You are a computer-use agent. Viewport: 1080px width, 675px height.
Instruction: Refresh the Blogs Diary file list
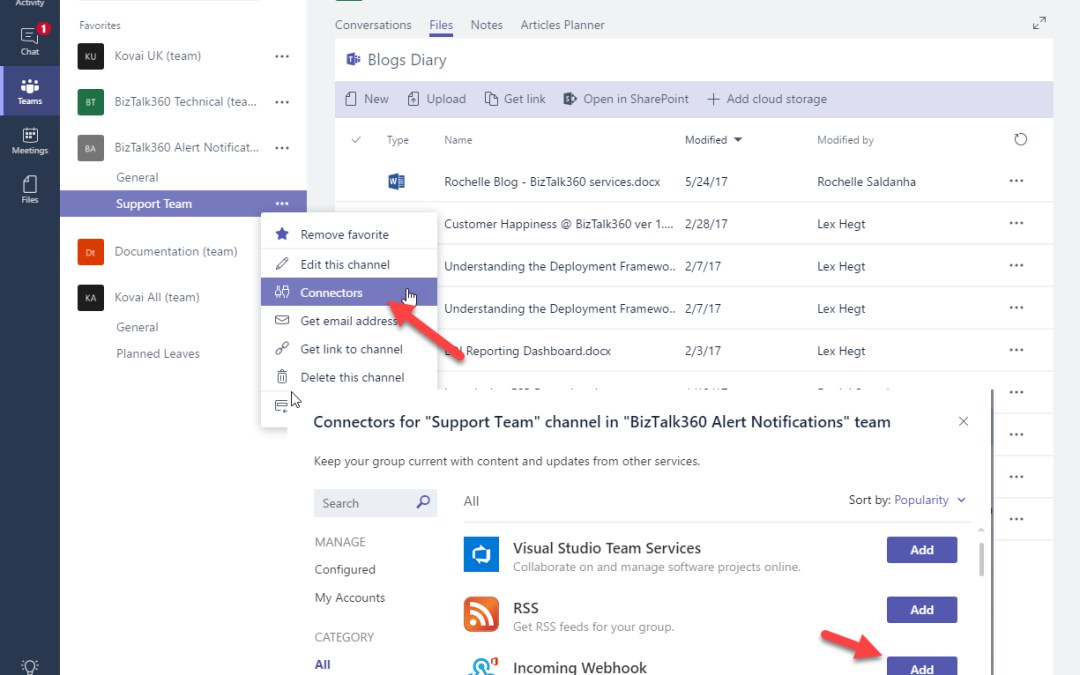pos(1021,139)
